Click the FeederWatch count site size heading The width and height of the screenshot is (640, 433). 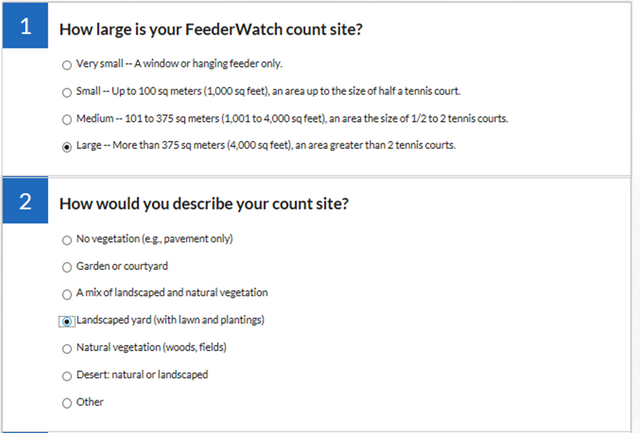(x=210, y=29)
